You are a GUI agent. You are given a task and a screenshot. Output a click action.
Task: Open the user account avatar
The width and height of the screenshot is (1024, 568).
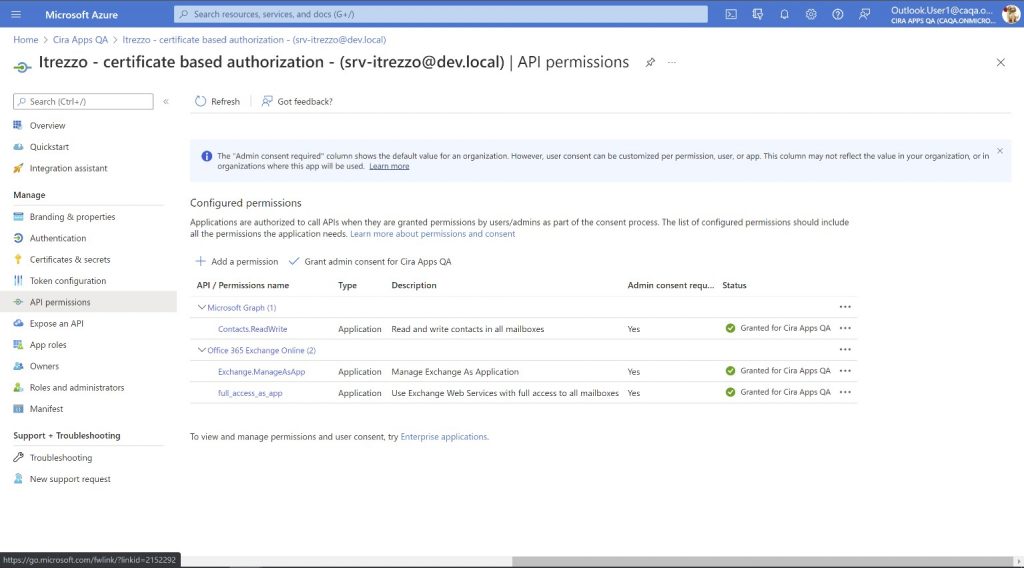click(1011, 14)
